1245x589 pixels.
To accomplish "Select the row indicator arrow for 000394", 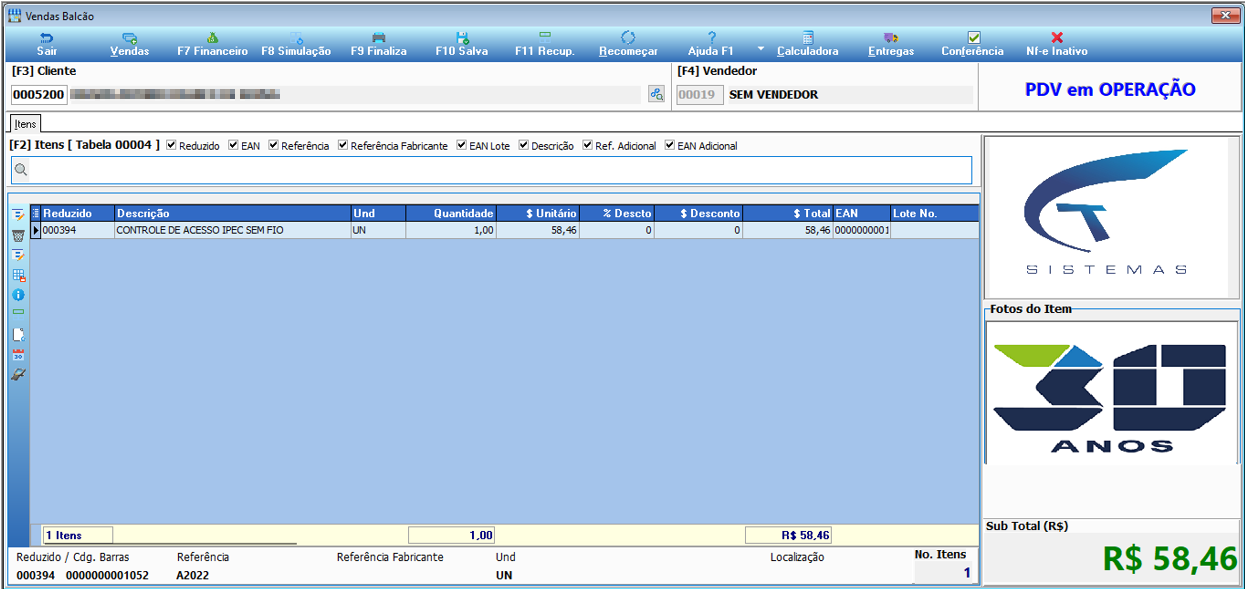I will pos(36,230).
